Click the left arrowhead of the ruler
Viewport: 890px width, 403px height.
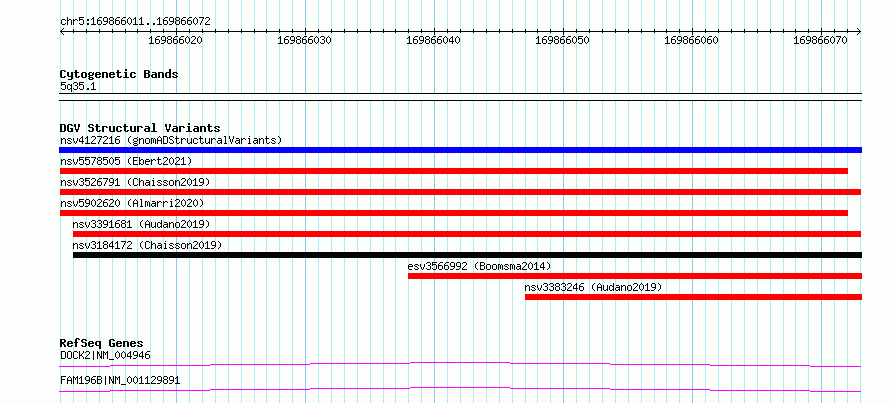click(x=62, y=31)
